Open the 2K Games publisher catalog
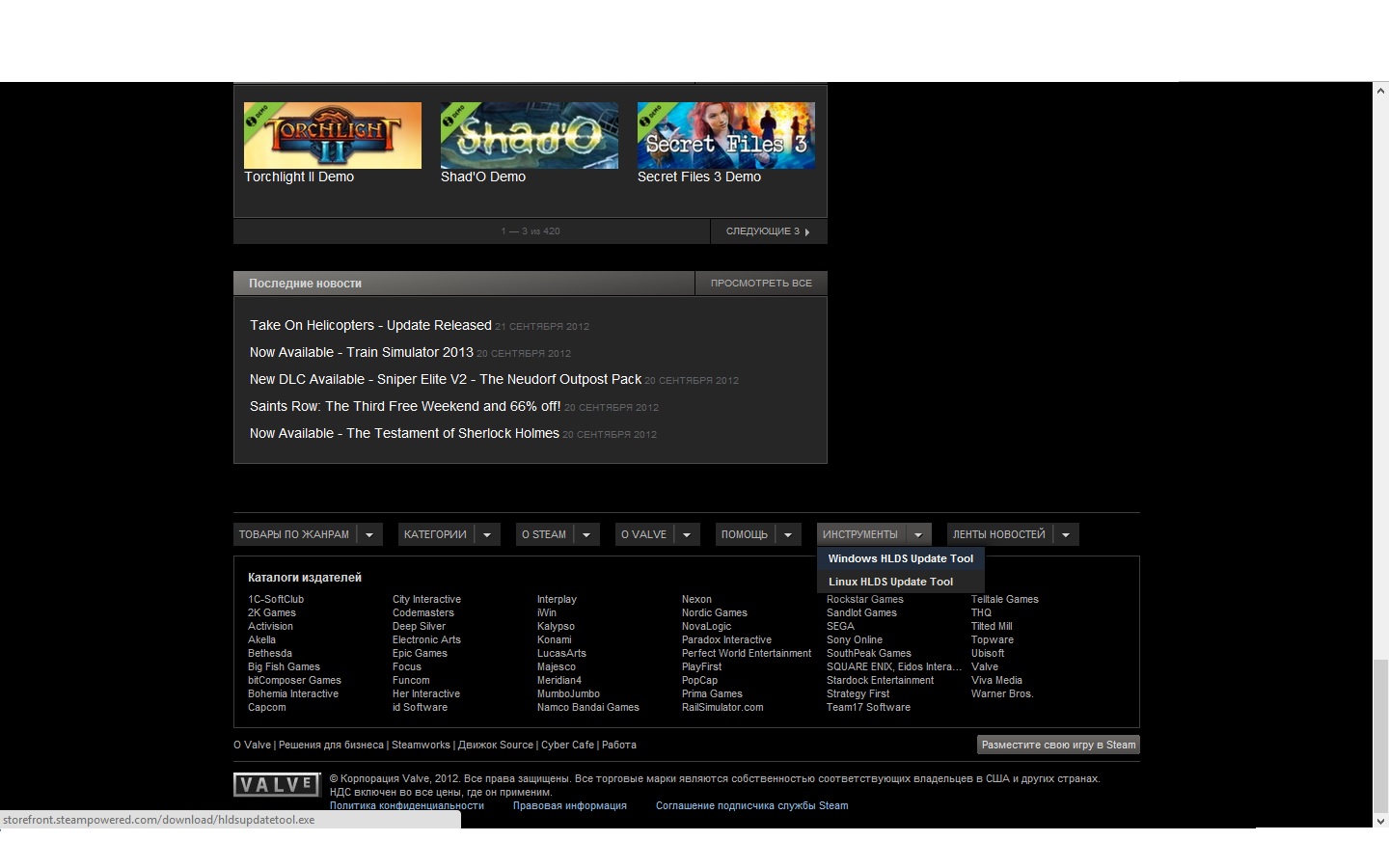Viewport: 1389px width, 868px height. point(272,612)
